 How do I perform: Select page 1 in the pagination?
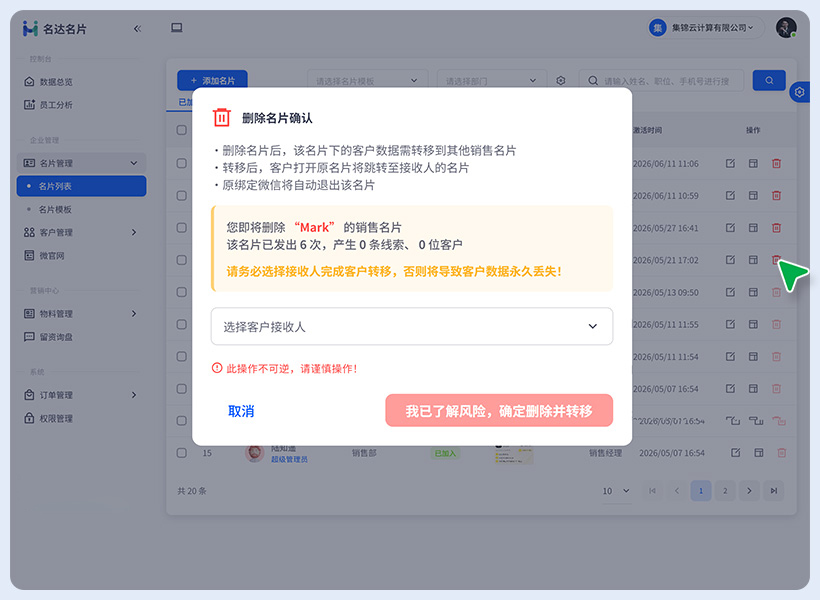tap(701, 491)
